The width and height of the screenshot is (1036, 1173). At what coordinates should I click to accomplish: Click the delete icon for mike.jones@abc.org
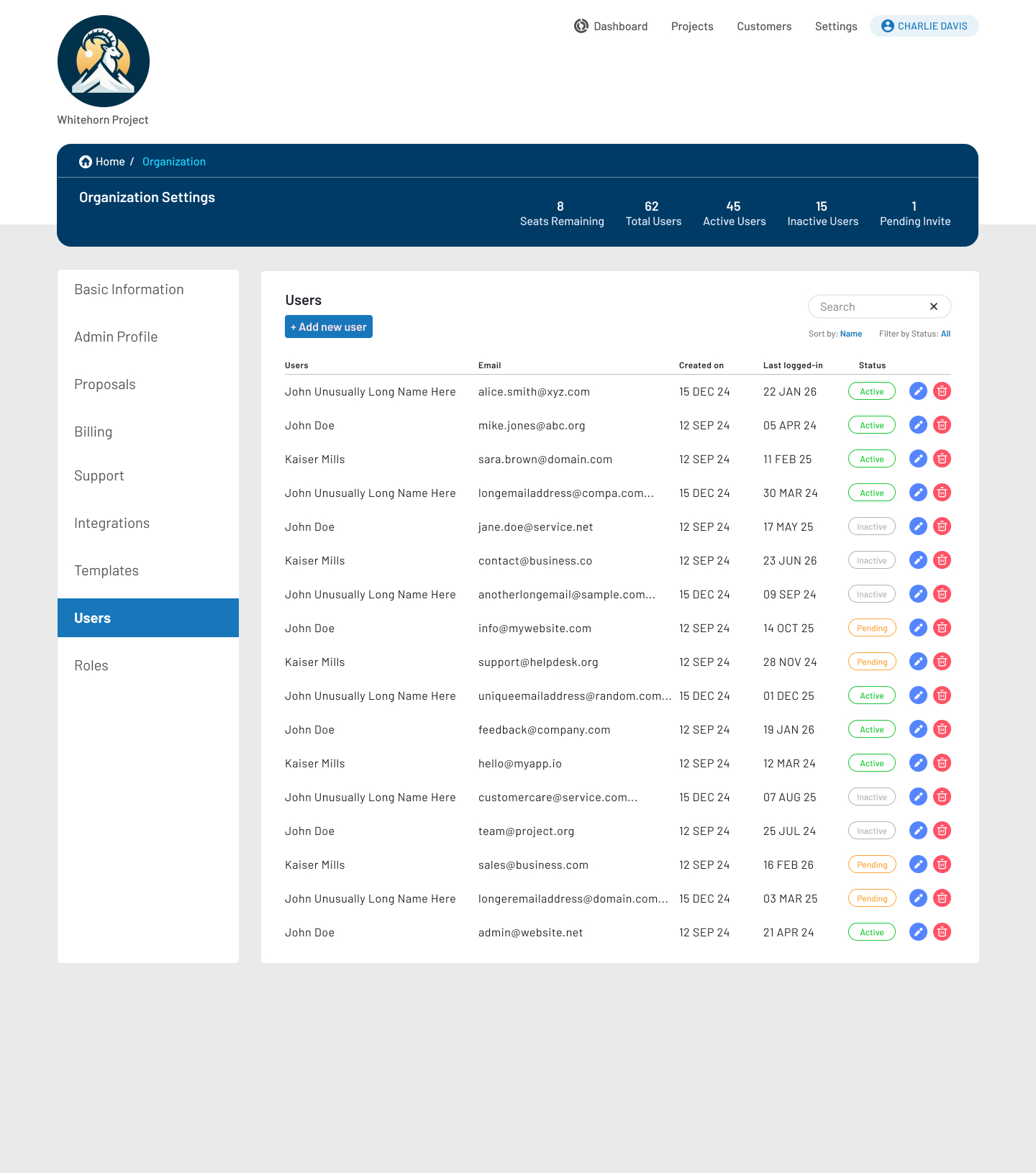coord(942,424)
